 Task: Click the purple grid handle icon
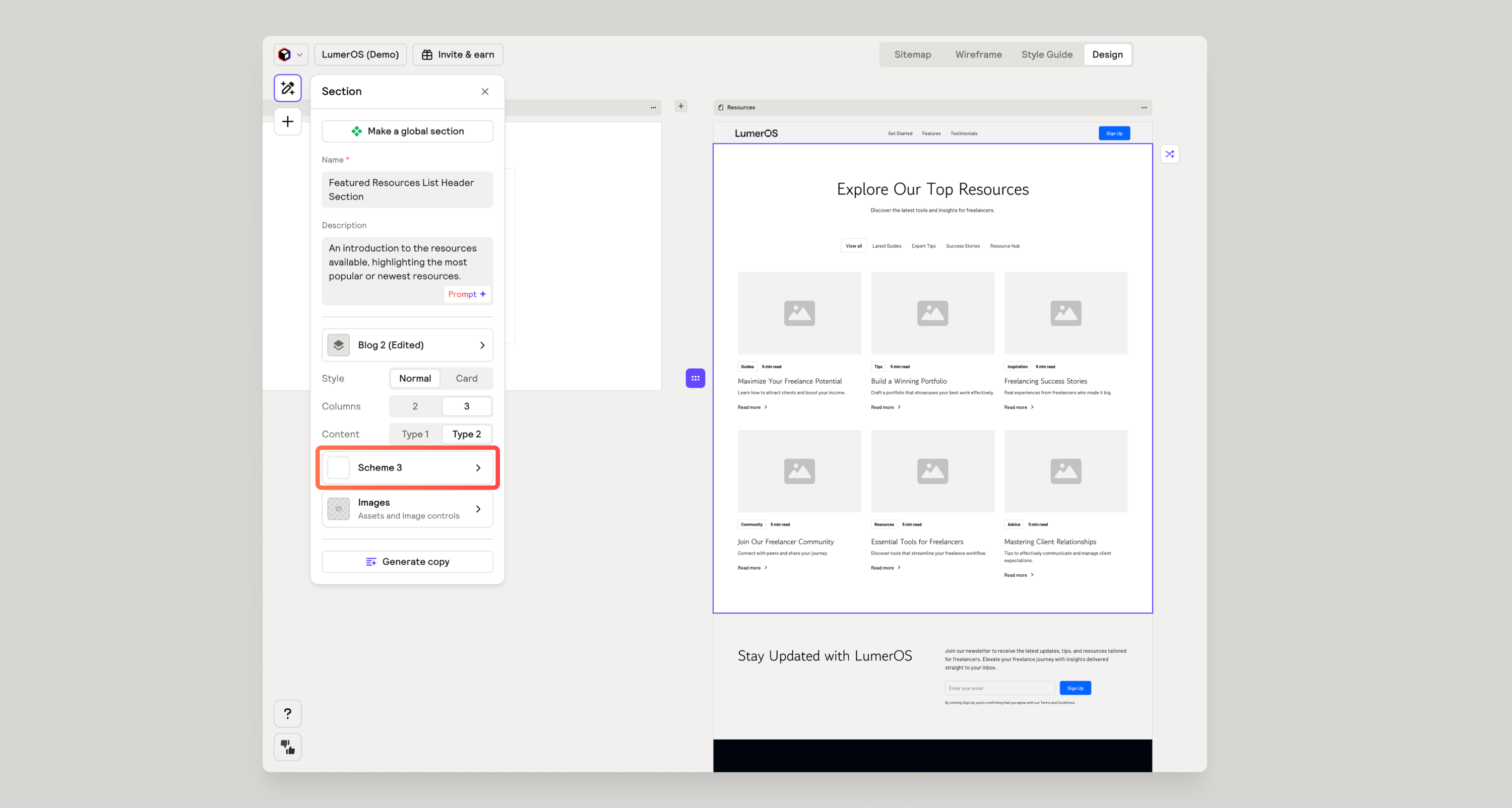[x=695, y=378]
